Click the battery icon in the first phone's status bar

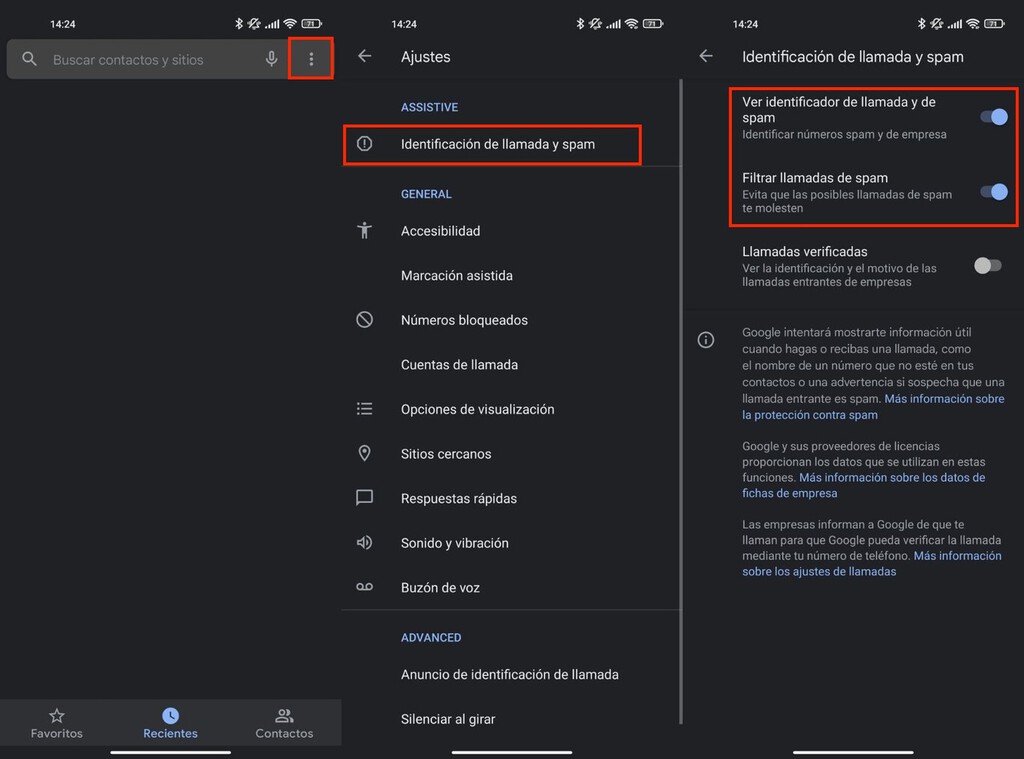312,24
